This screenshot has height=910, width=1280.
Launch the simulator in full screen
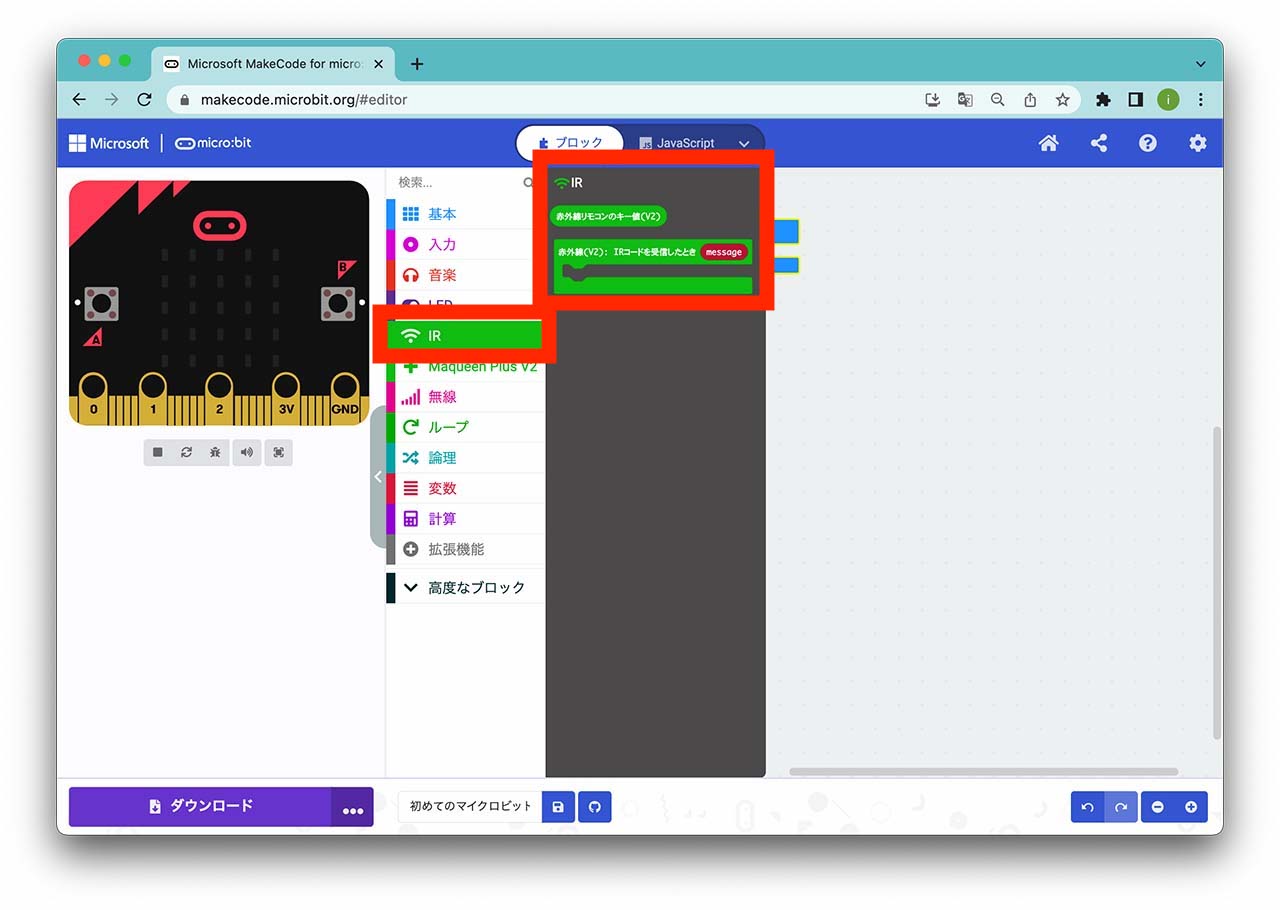tap(278, 452)
